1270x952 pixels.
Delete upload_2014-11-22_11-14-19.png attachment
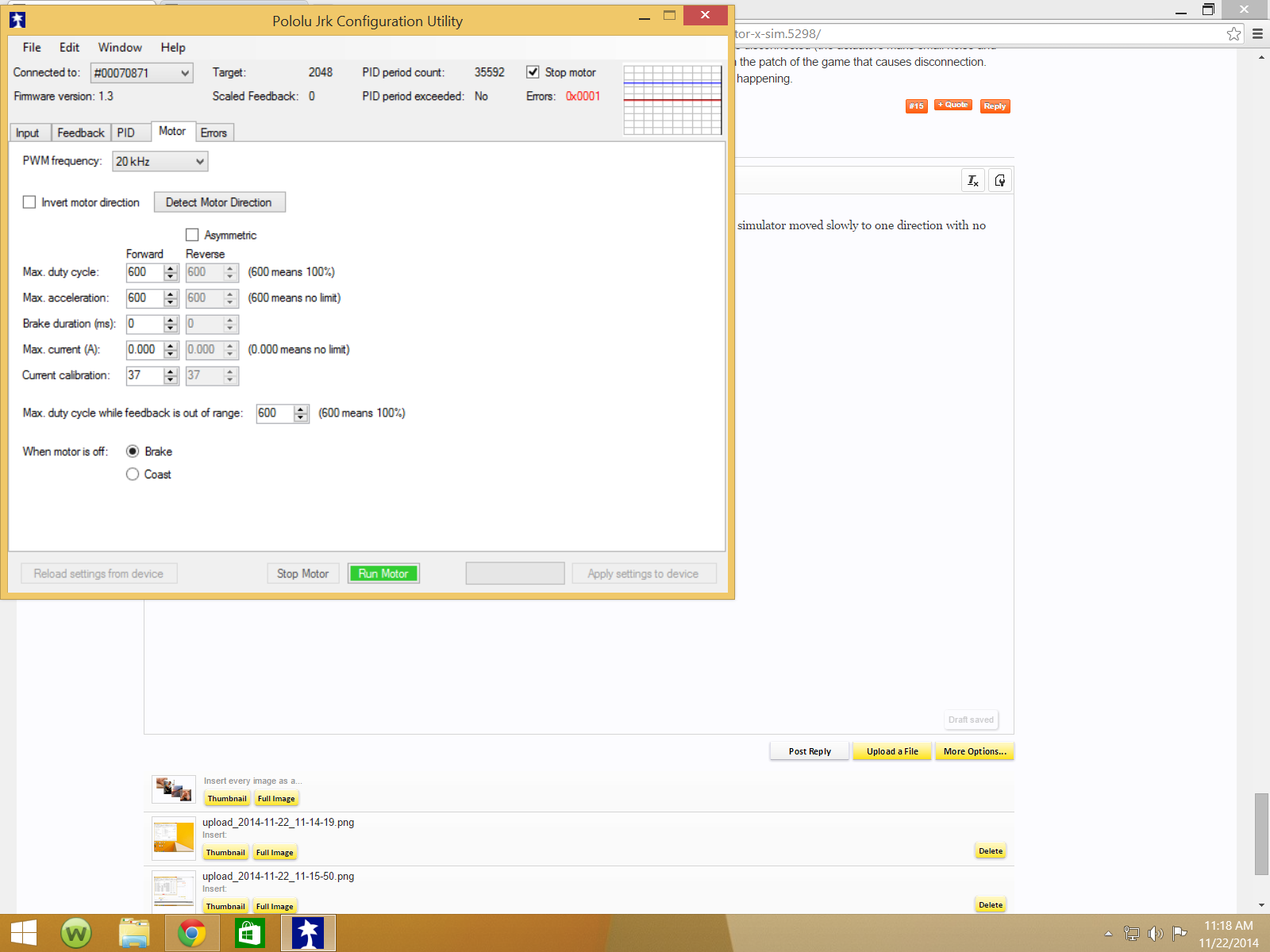coord(991,851)
